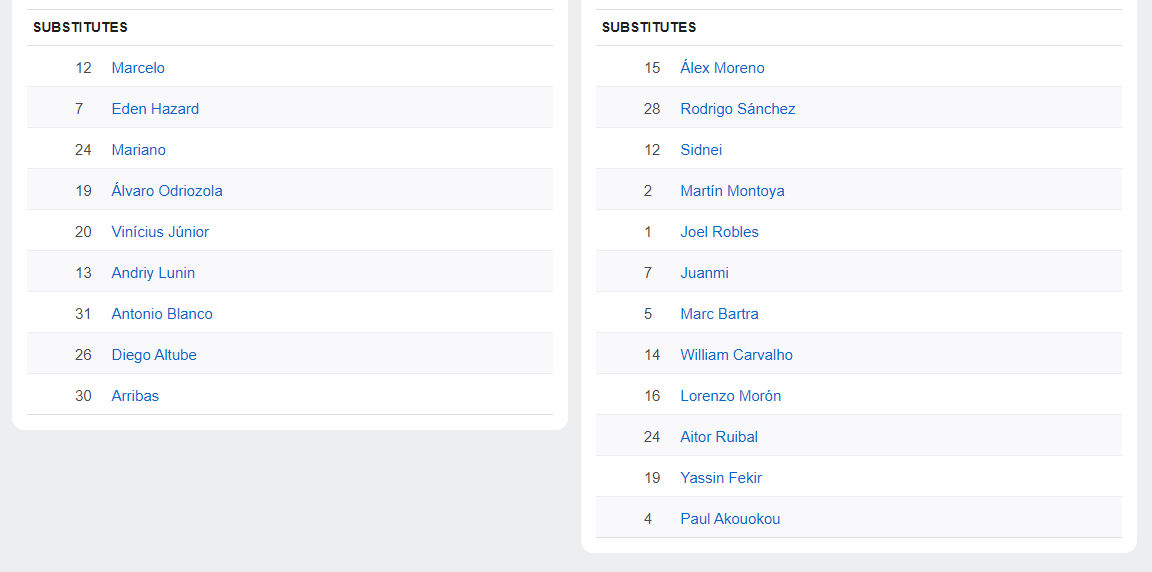Open Mariano's player profile
The width and height of the screenshot is (1152, 572).
coord(139,150)
